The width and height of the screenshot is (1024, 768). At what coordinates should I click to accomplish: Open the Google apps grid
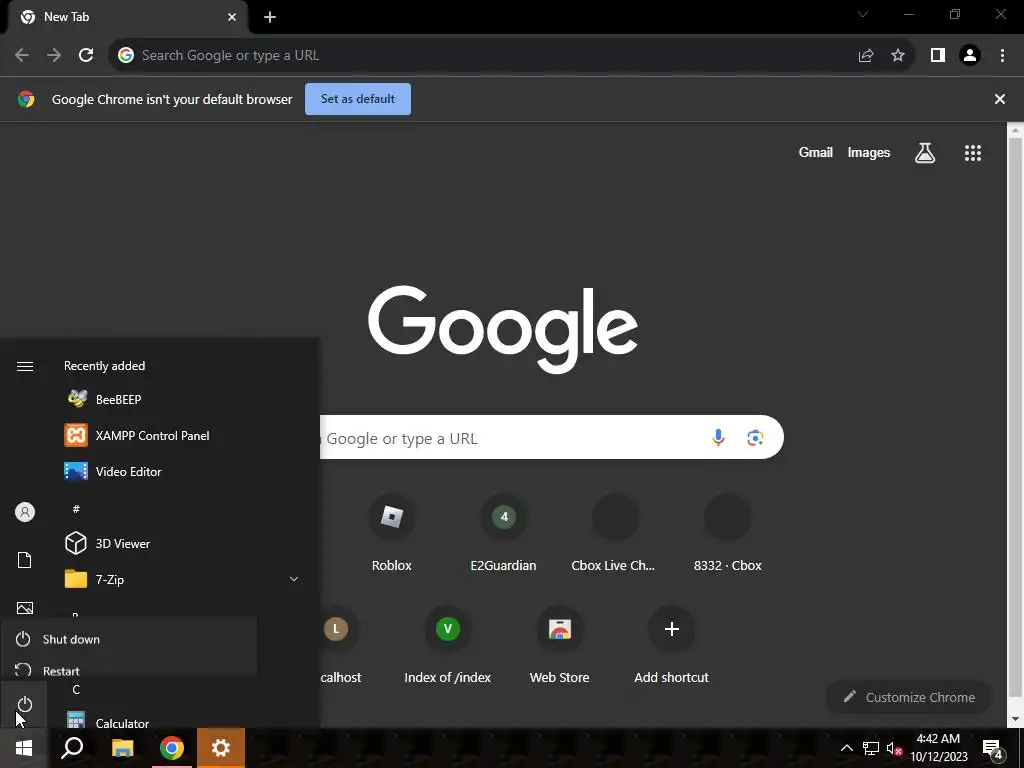coord(972,153)
